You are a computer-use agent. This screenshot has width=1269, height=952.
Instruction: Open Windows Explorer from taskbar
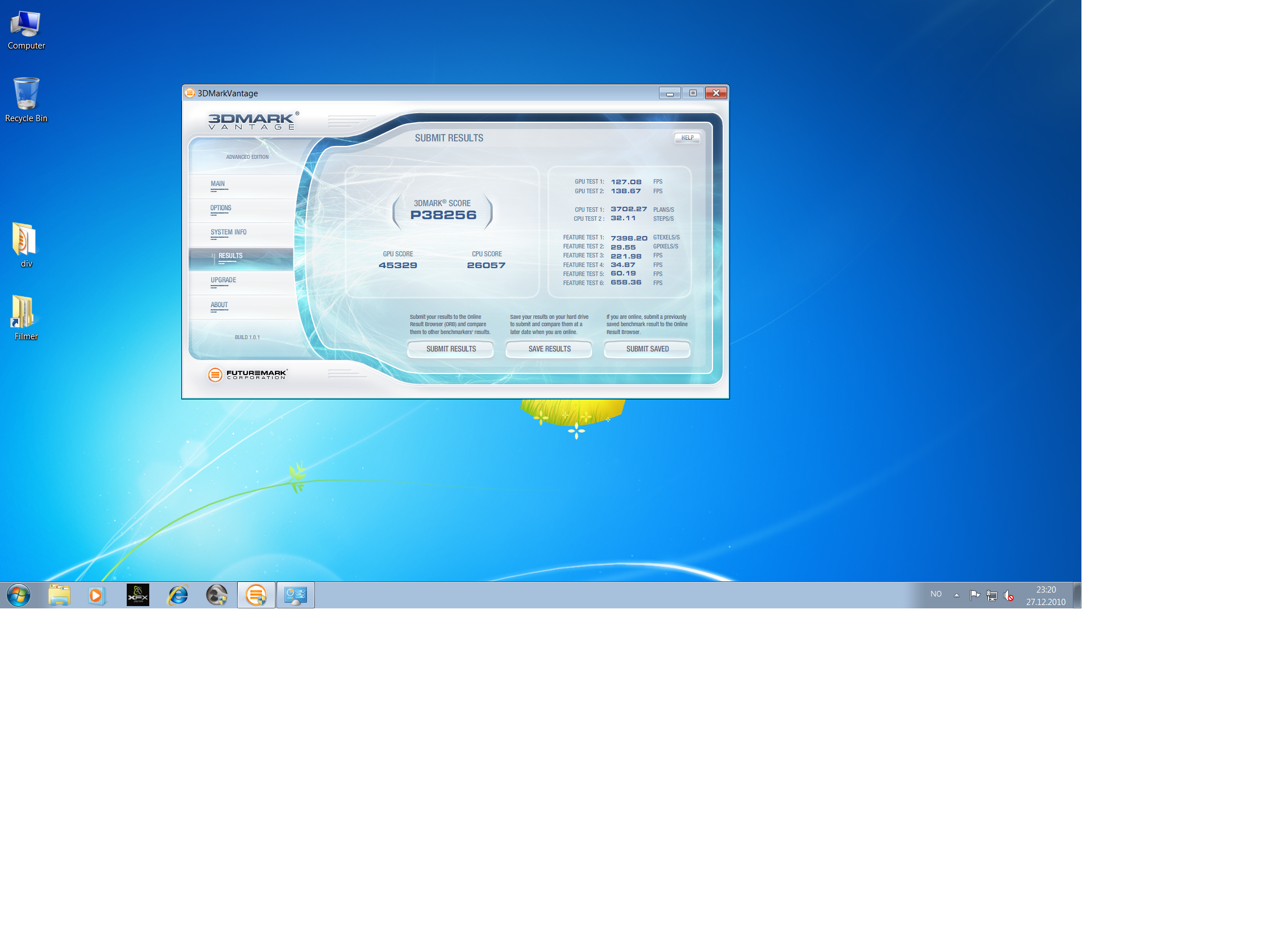coord(59,595)
